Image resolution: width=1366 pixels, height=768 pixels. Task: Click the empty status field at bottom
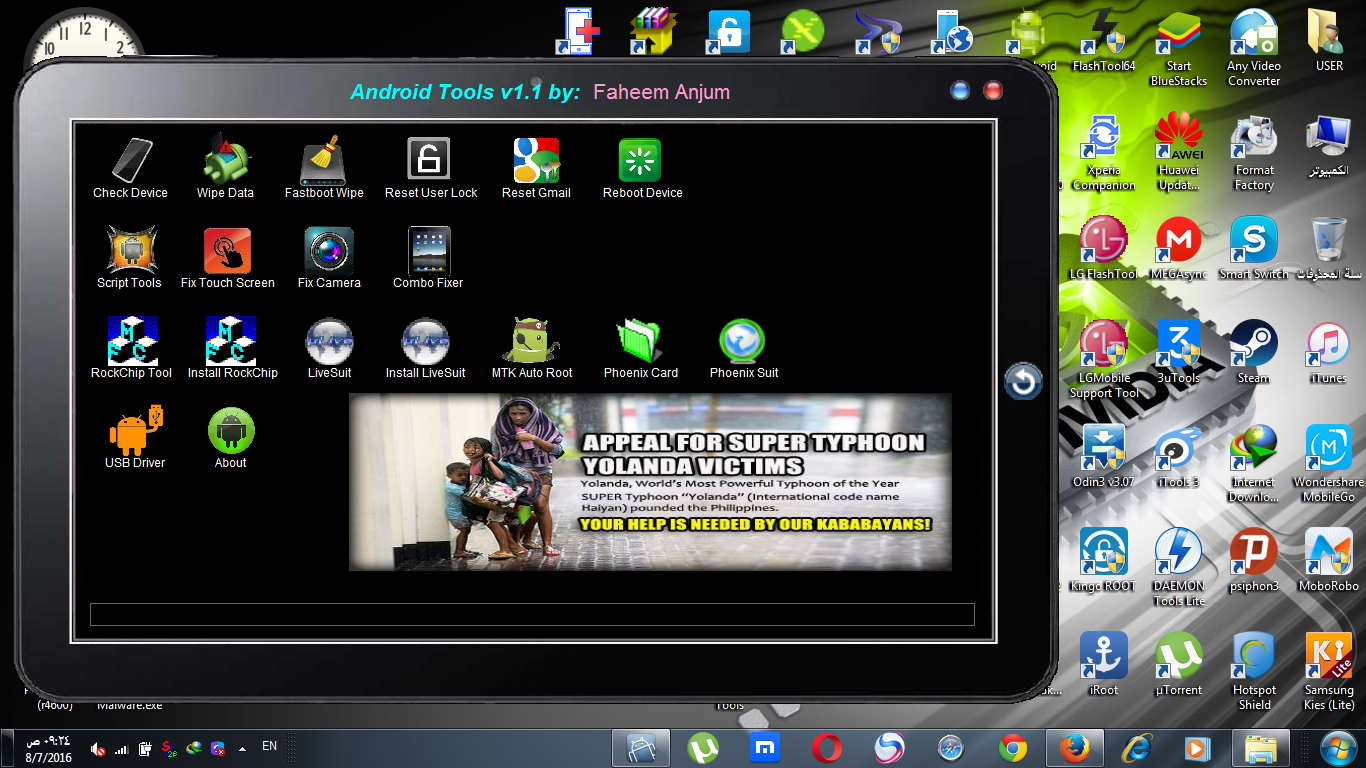532,614
